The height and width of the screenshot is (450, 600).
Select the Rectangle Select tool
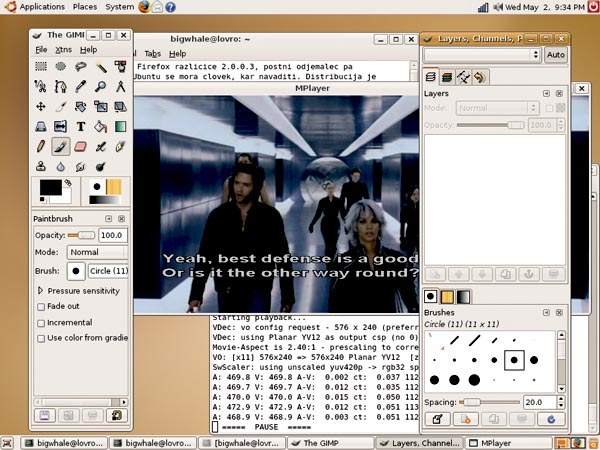point(41,67)
